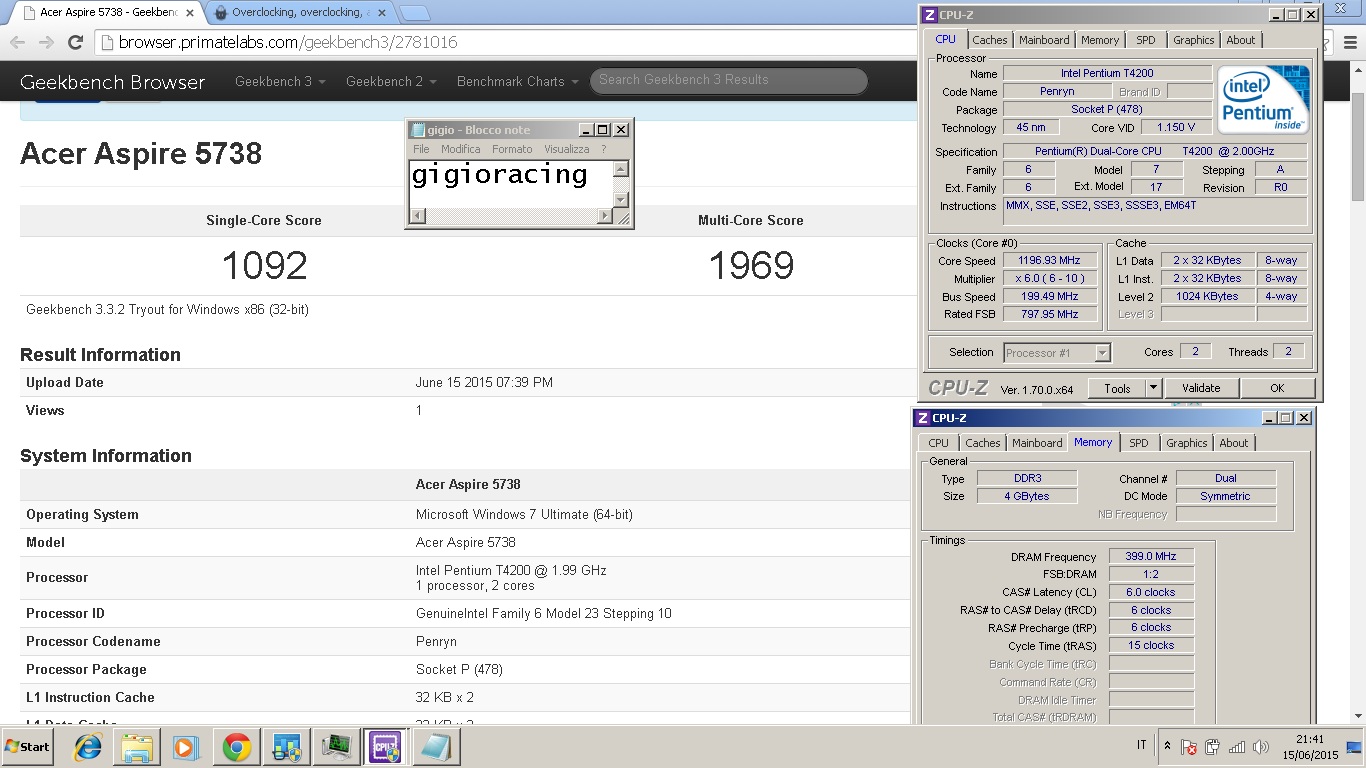Click the monitor chip taskbar icon

336,747
